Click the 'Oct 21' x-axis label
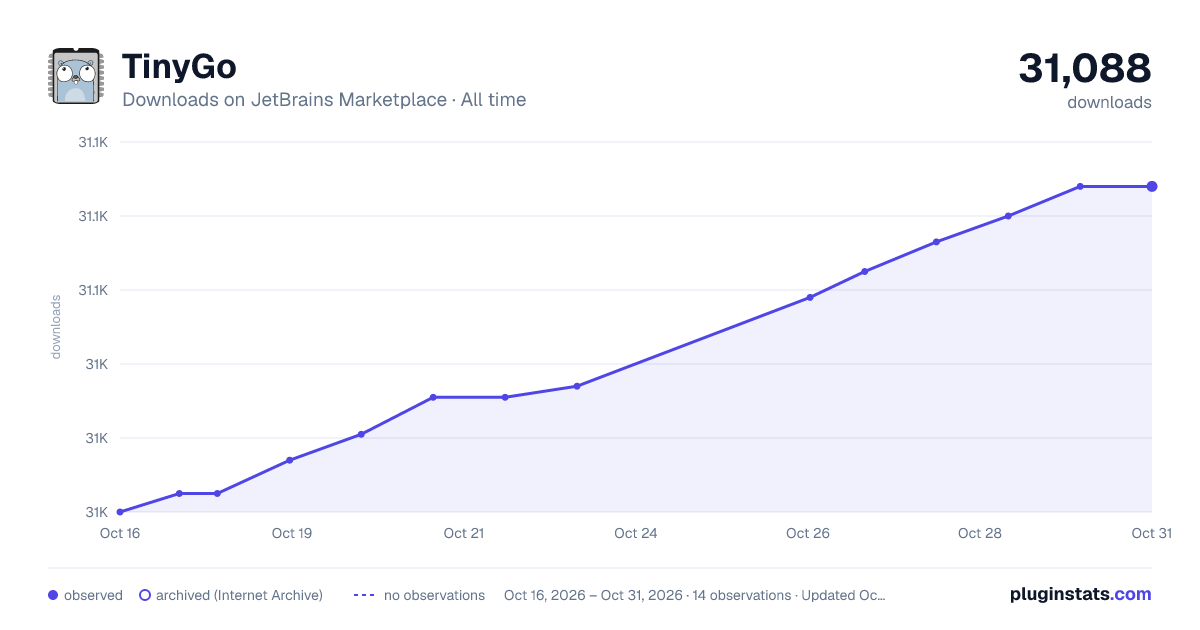Screen dimensions: 1200x630 tap(464, 533)
